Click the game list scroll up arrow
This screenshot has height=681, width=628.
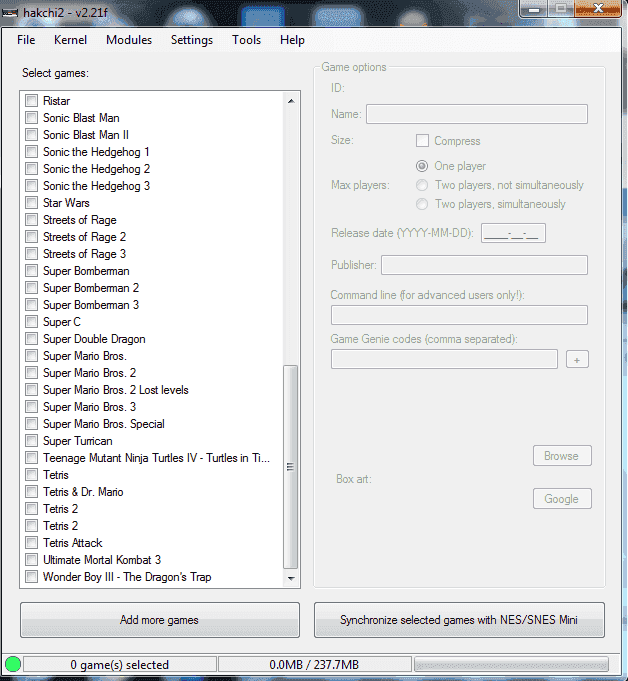[291, 101]
